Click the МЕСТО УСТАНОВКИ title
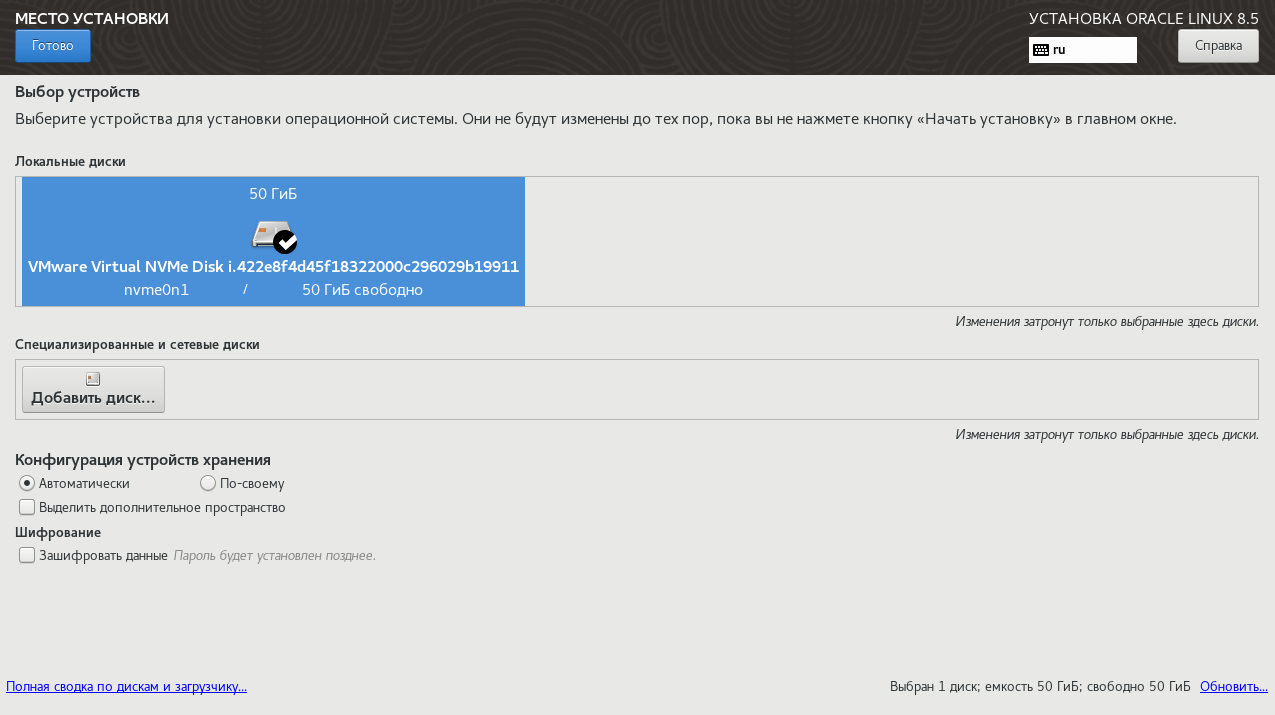1275x715 pixels. 92,19
